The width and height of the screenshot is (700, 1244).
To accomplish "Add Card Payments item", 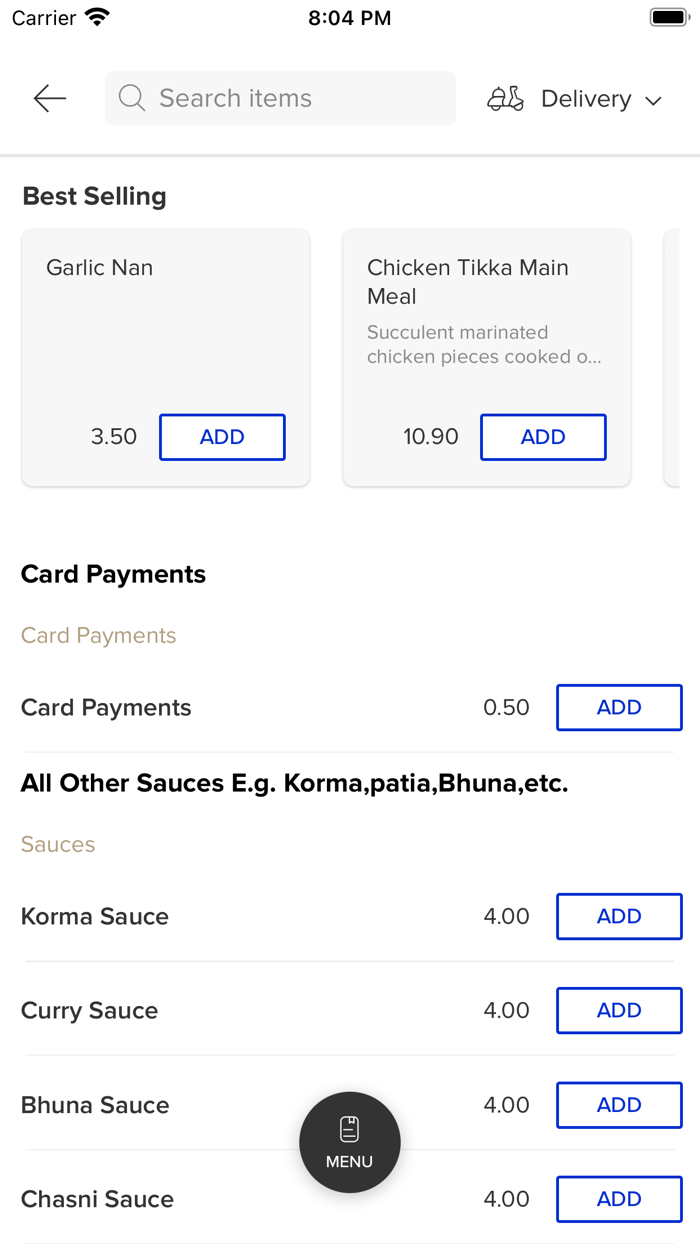I will click(x=619, y=708).
